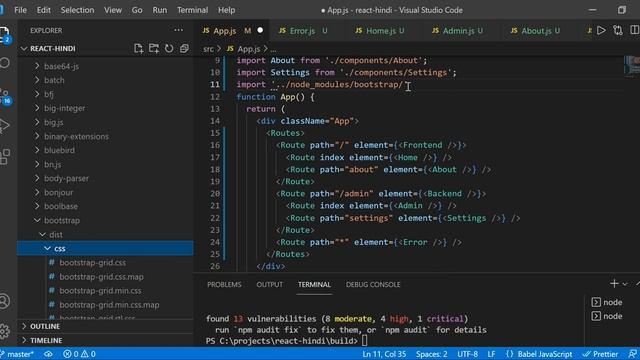Open the DEBUG CONSOLE panel tab
This screenshot has height=360, width=640.
point(373,284)
